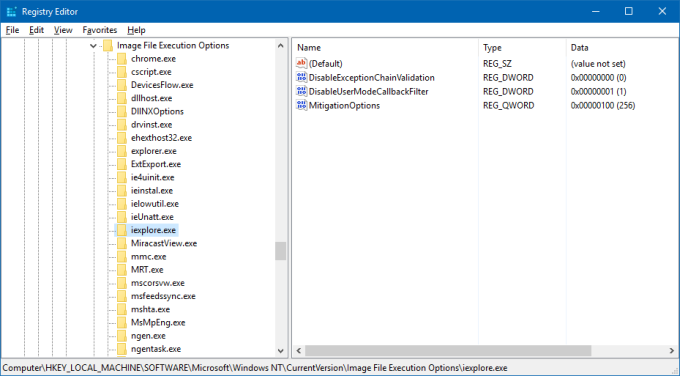The image size is (680, 376).
Task: Select the mshta.exe key label
Action: click(x=150, y=309)
